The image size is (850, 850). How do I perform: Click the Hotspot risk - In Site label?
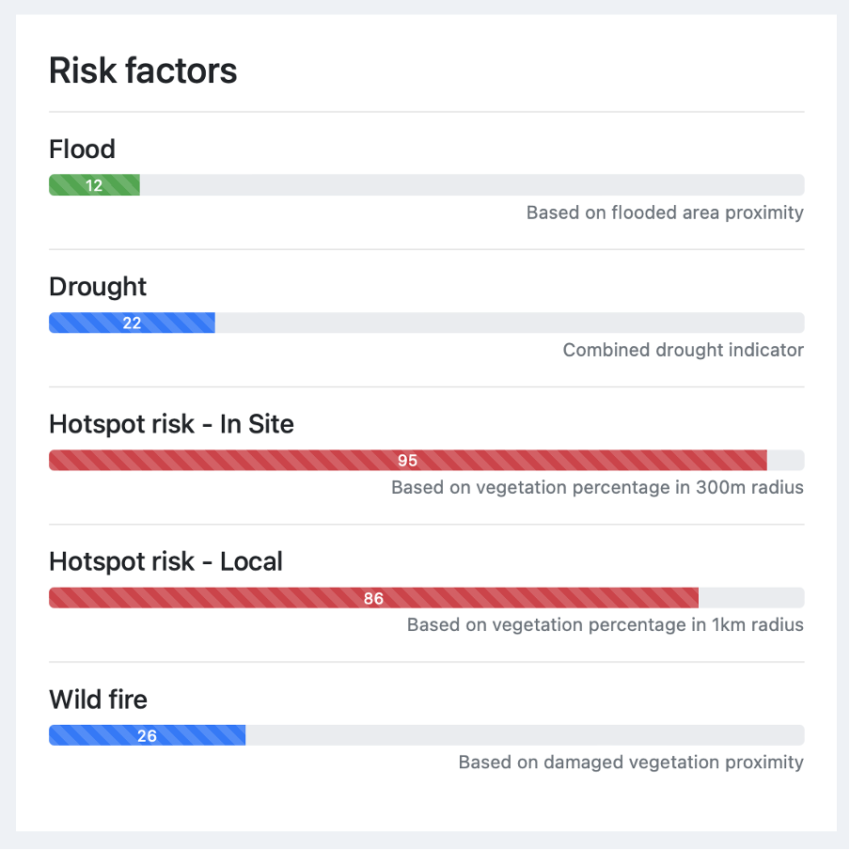click(171, 424)
